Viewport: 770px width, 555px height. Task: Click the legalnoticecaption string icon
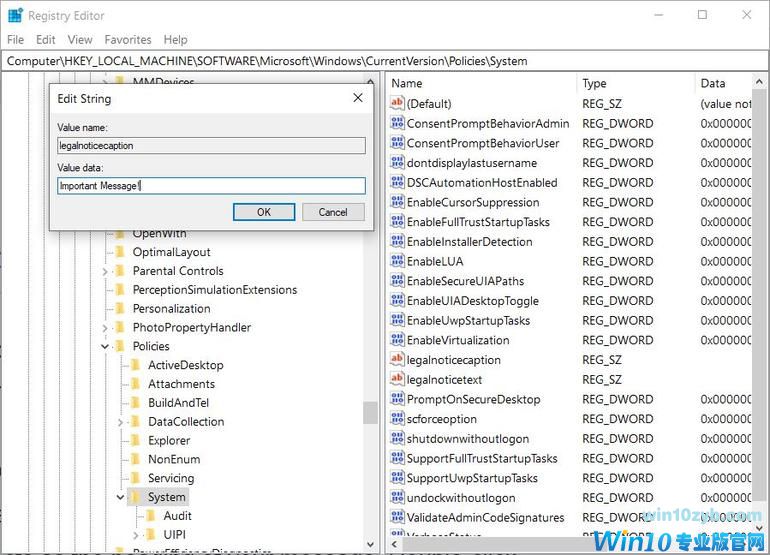click(397, 359)
